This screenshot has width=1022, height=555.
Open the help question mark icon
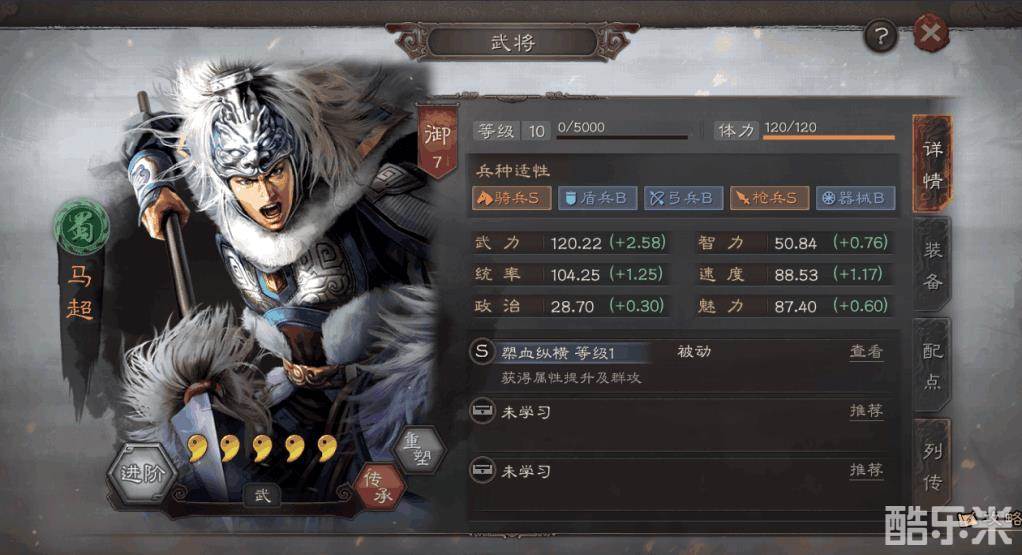point(881,36)
